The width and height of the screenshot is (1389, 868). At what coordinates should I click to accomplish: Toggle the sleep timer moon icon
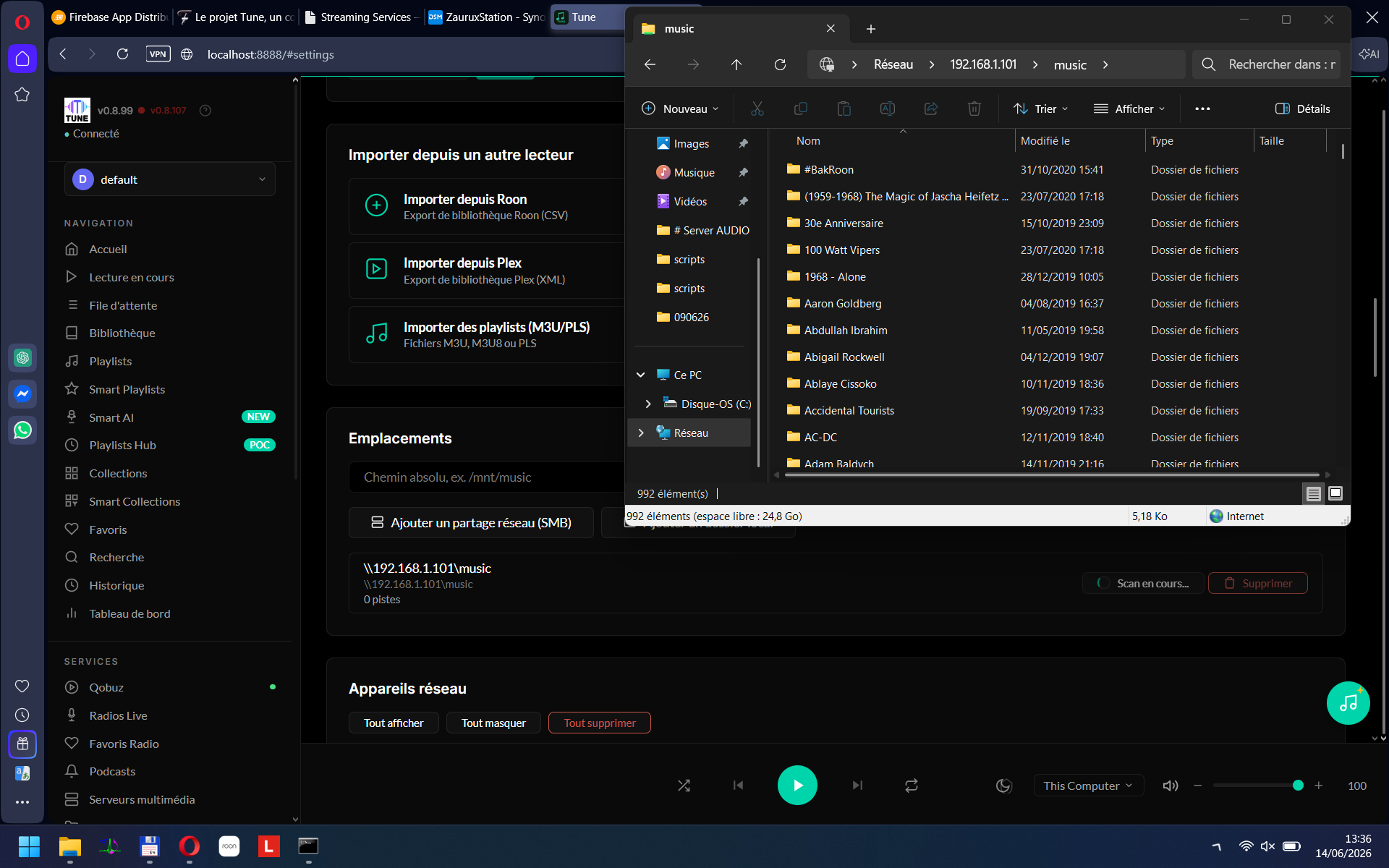[1003, 786]
